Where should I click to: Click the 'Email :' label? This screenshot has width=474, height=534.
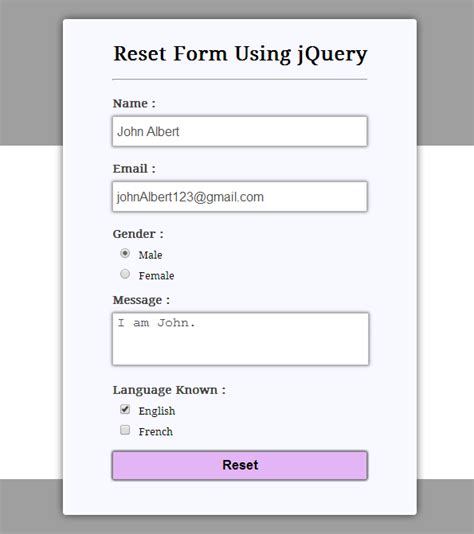point(134,169)
